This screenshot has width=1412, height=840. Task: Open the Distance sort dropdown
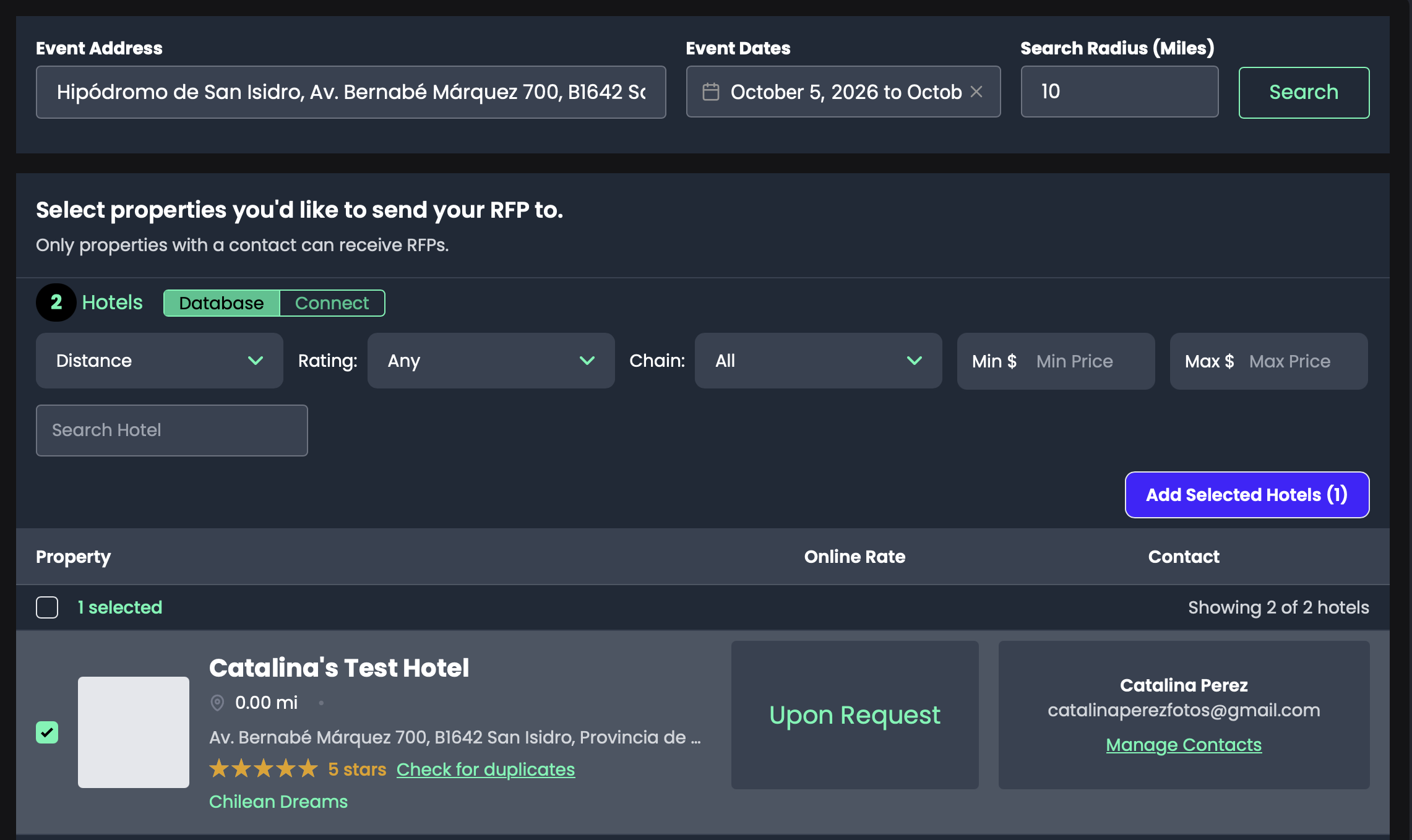pyautogui.click(x=159, y=361)
